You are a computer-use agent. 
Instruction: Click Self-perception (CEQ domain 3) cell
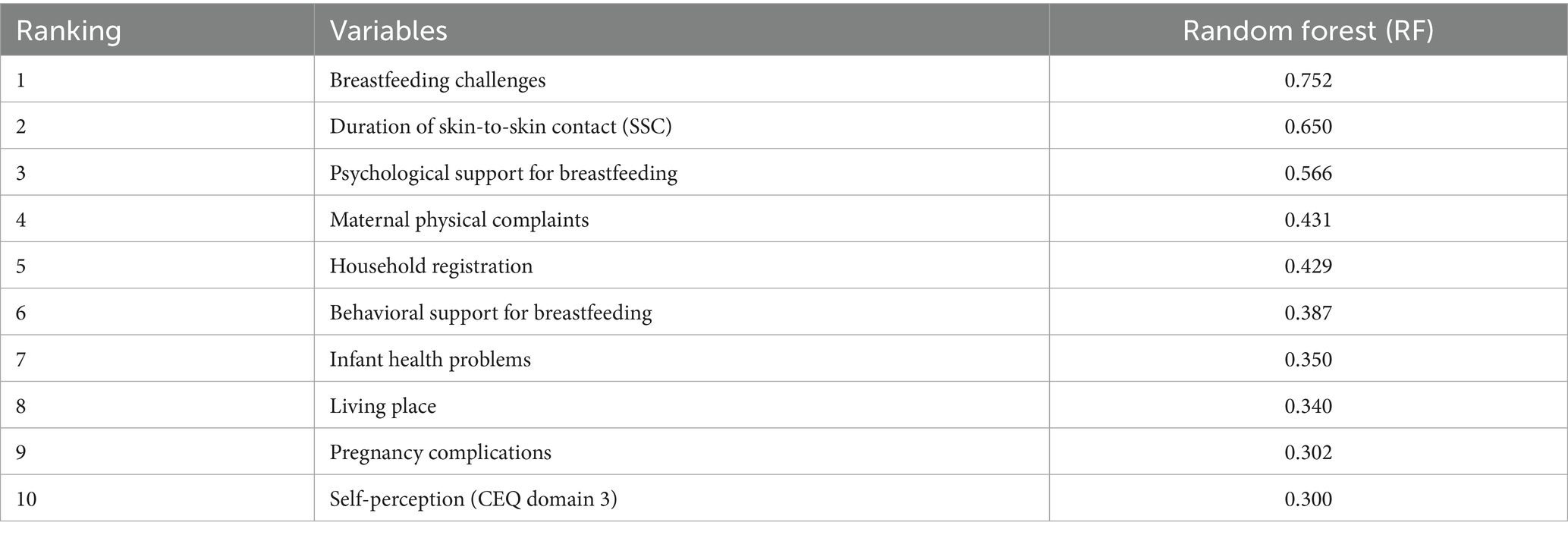(473, 499)
